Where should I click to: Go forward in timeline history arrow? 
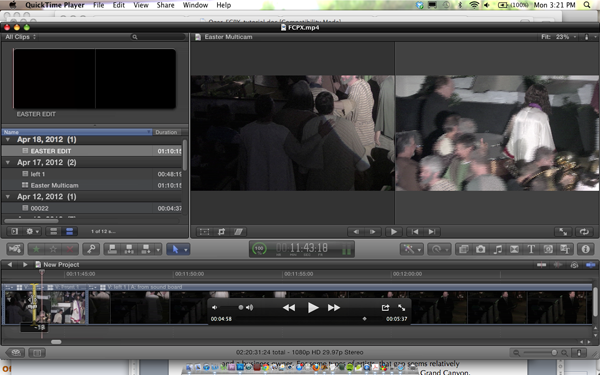click(24, 264)
